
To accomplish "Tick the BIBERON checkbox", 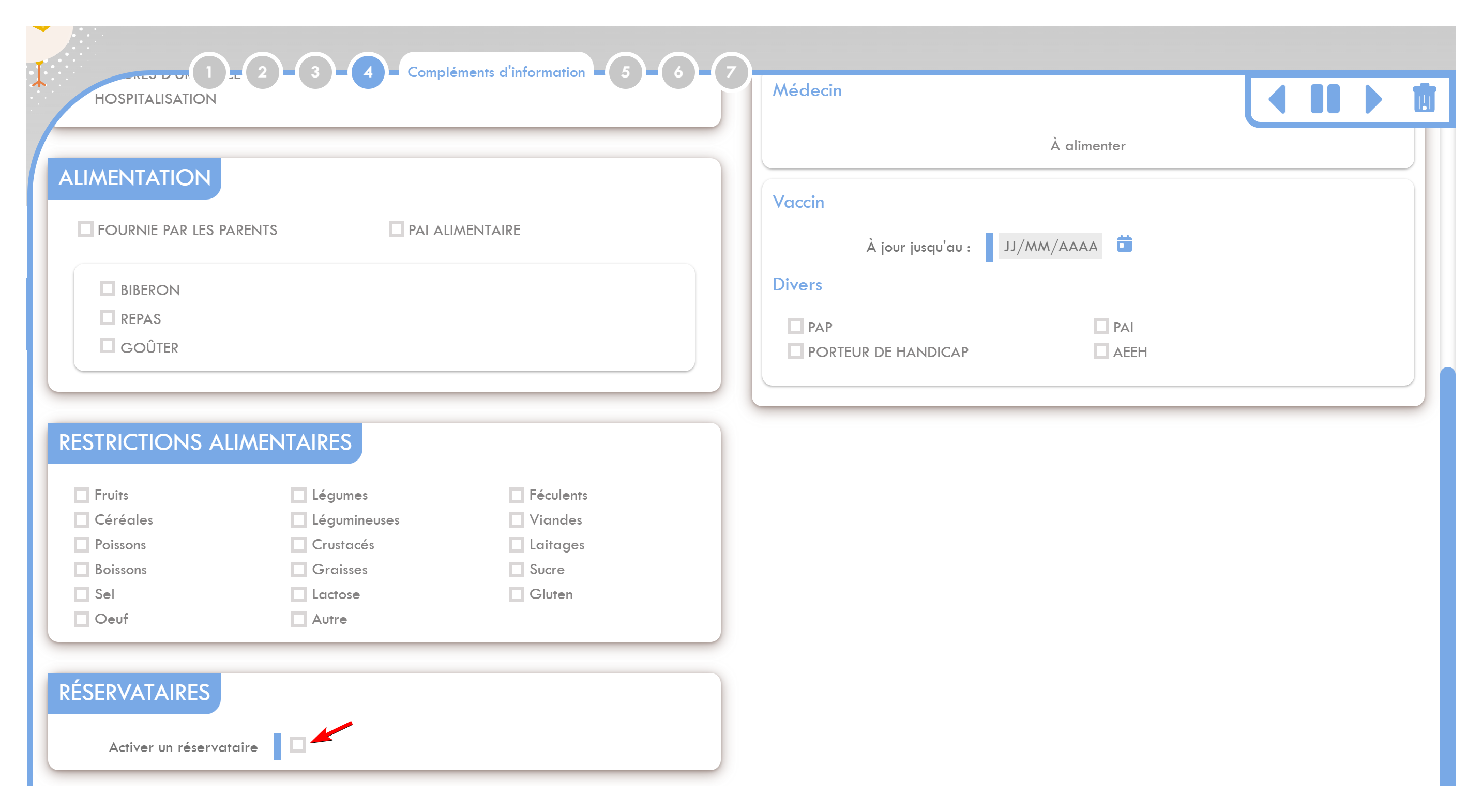I will (108, 288).
